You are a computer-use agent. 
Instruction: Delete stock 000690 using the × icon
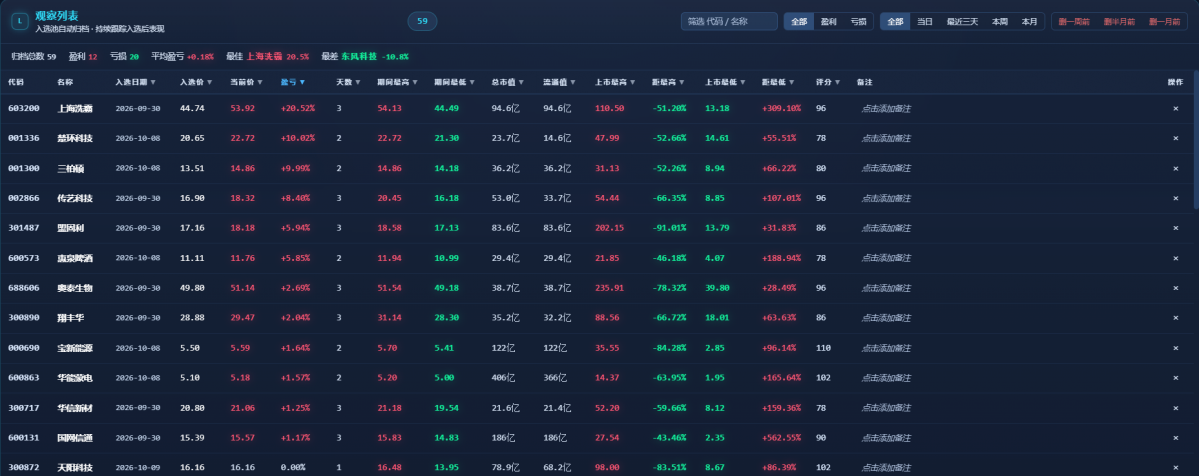1175,347
